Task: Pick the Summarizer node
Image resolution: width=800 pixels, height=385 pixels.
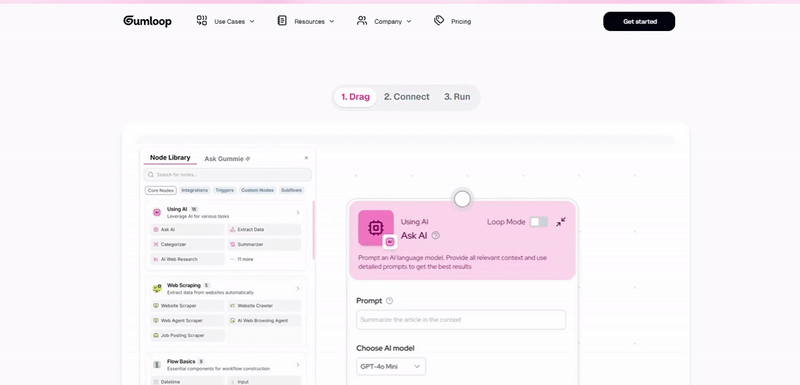Action: [x=264, y=244]
